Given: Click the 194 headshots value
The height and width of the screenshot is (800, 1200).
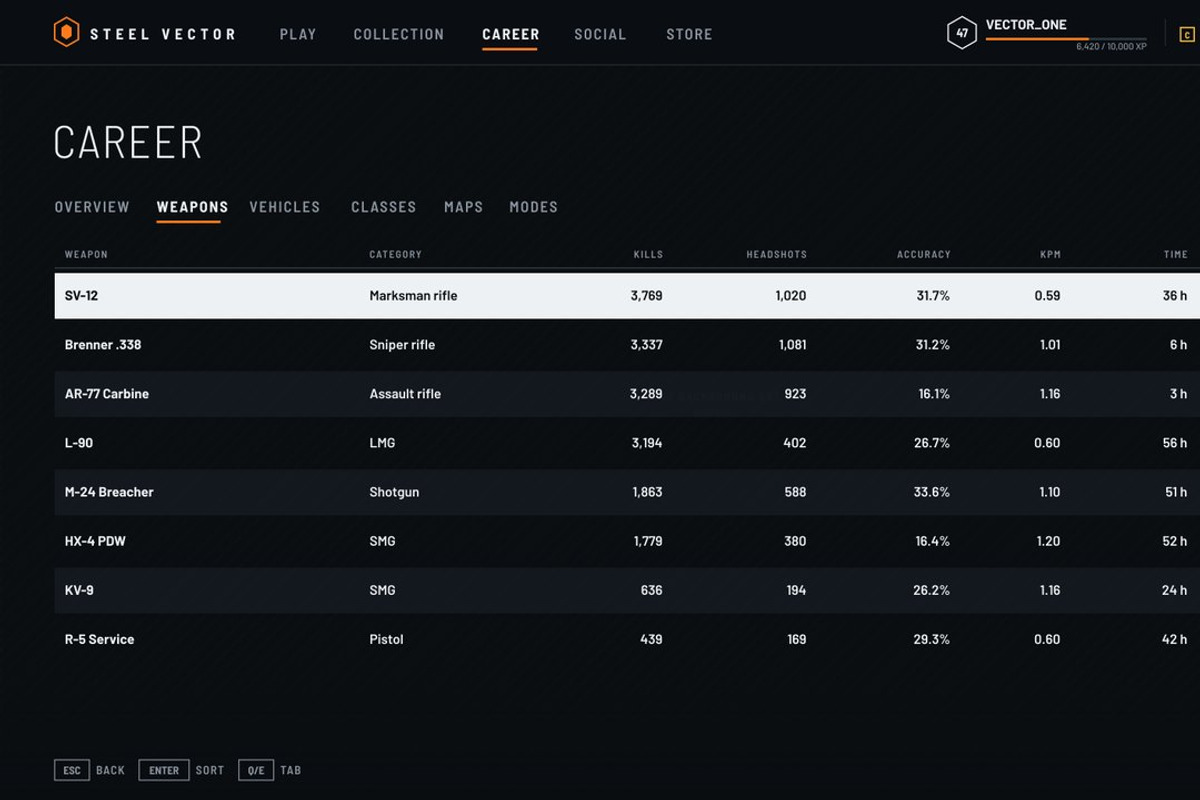Looking at the screenshot, I should [796, 590].
